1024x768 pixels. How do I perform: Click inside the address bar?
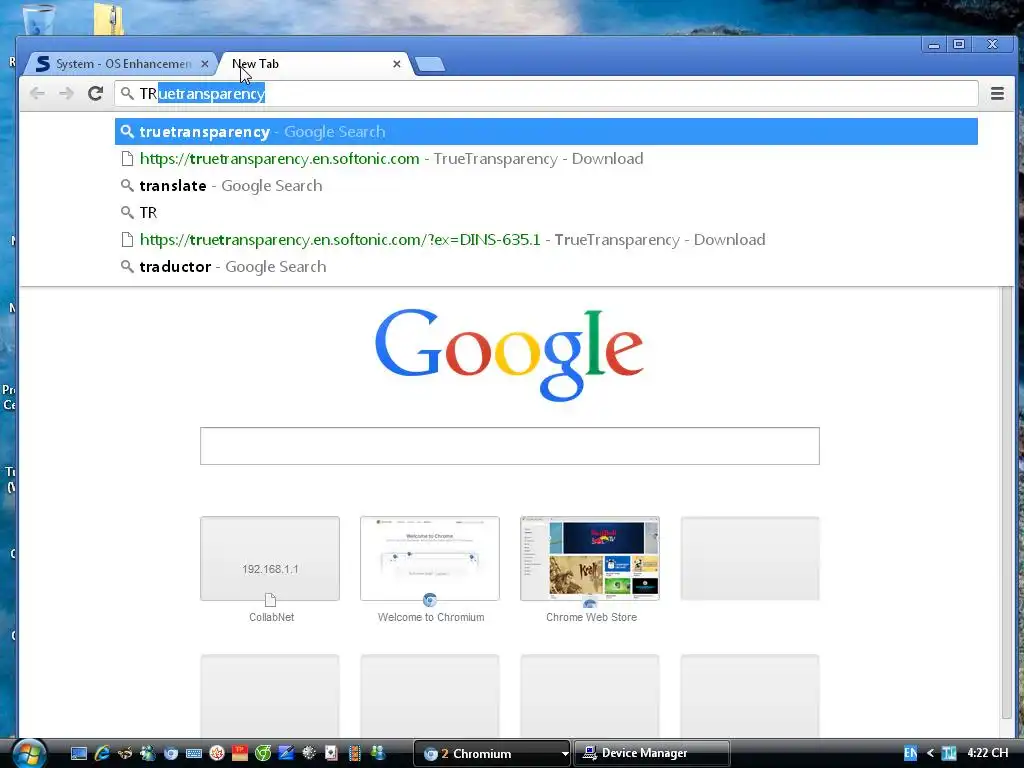[x=546, y=93]
